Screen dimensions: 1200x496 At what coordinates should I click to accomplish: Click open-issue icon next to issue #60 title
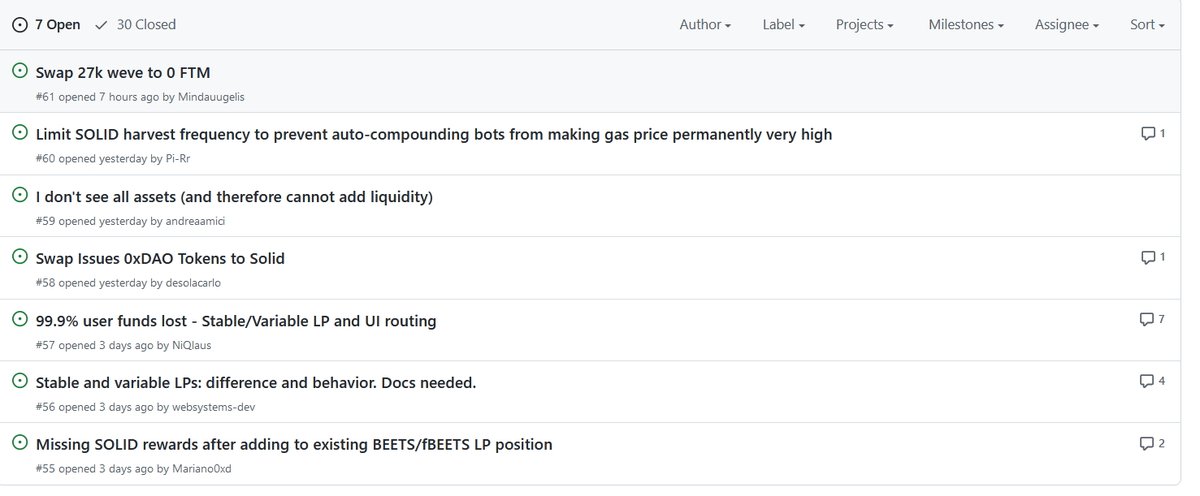pos(19,132)
